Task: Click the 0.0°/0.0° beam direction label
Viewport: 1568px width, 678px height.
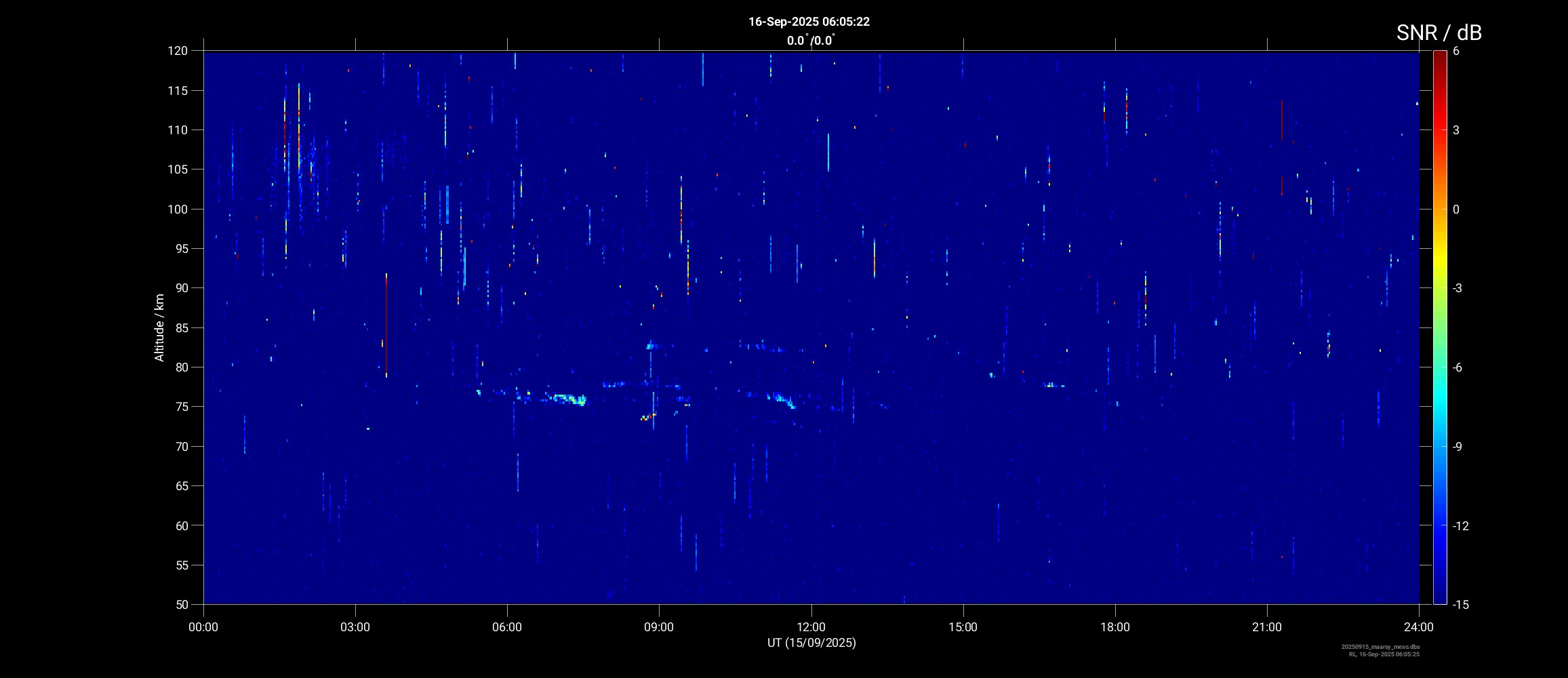Action: tap(811, 41)
